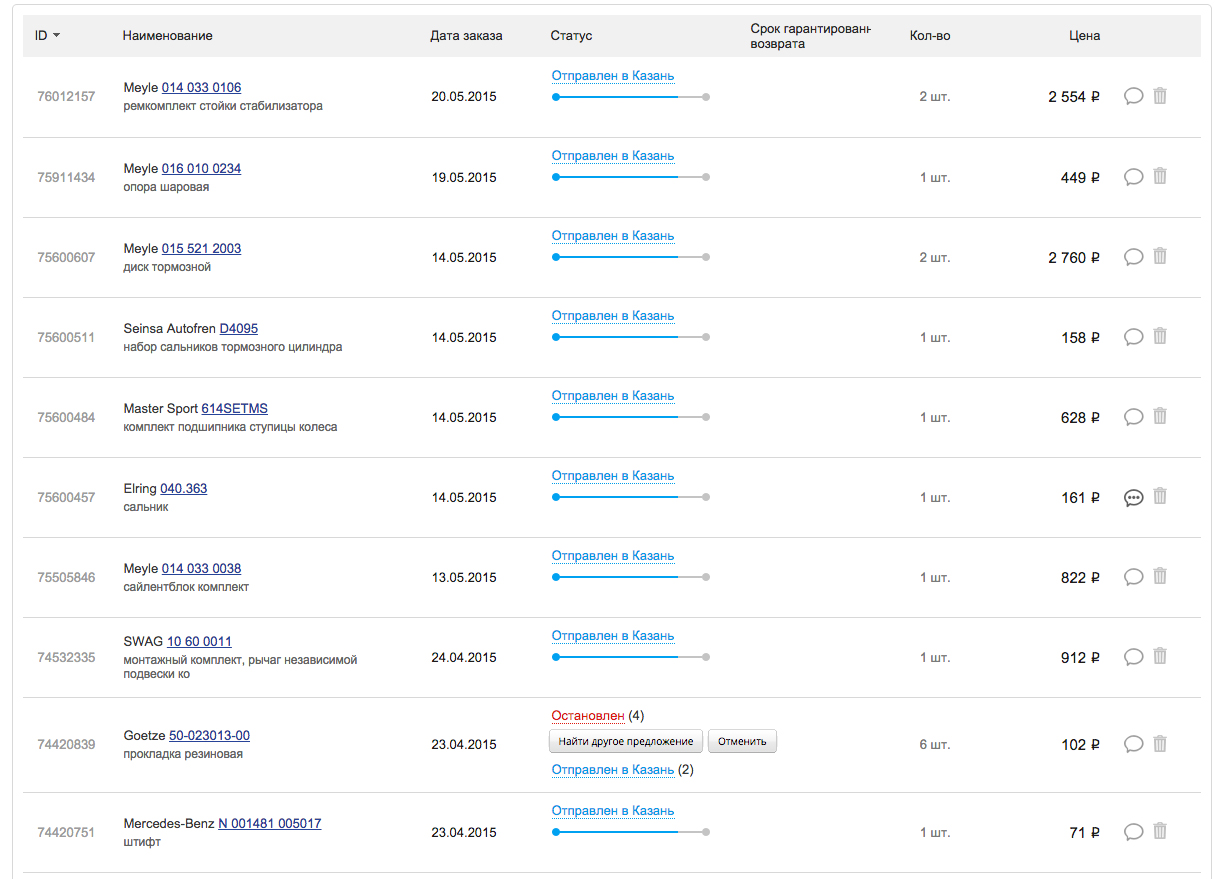
Task: Open comment icon for order 75911434
Action: 1133,177
